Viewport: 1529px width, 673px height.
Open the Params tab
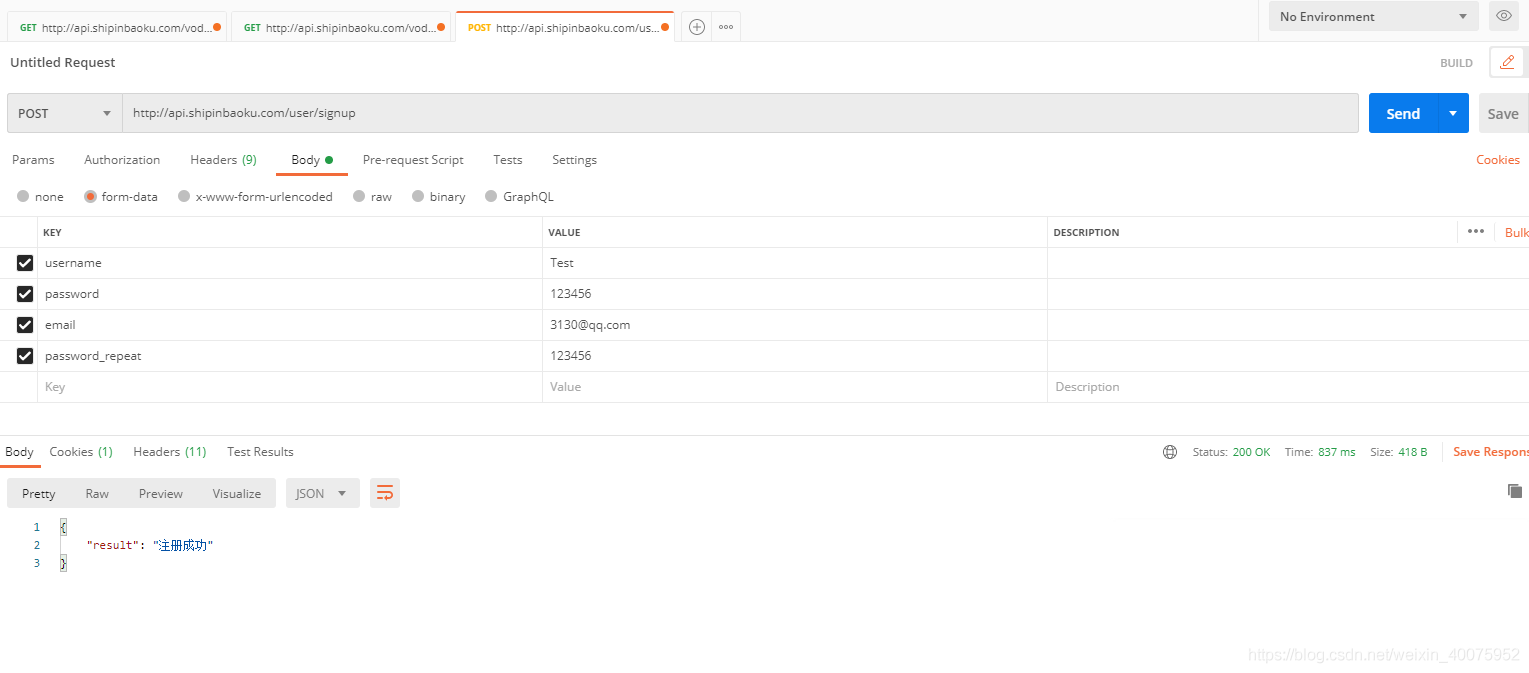33,160
